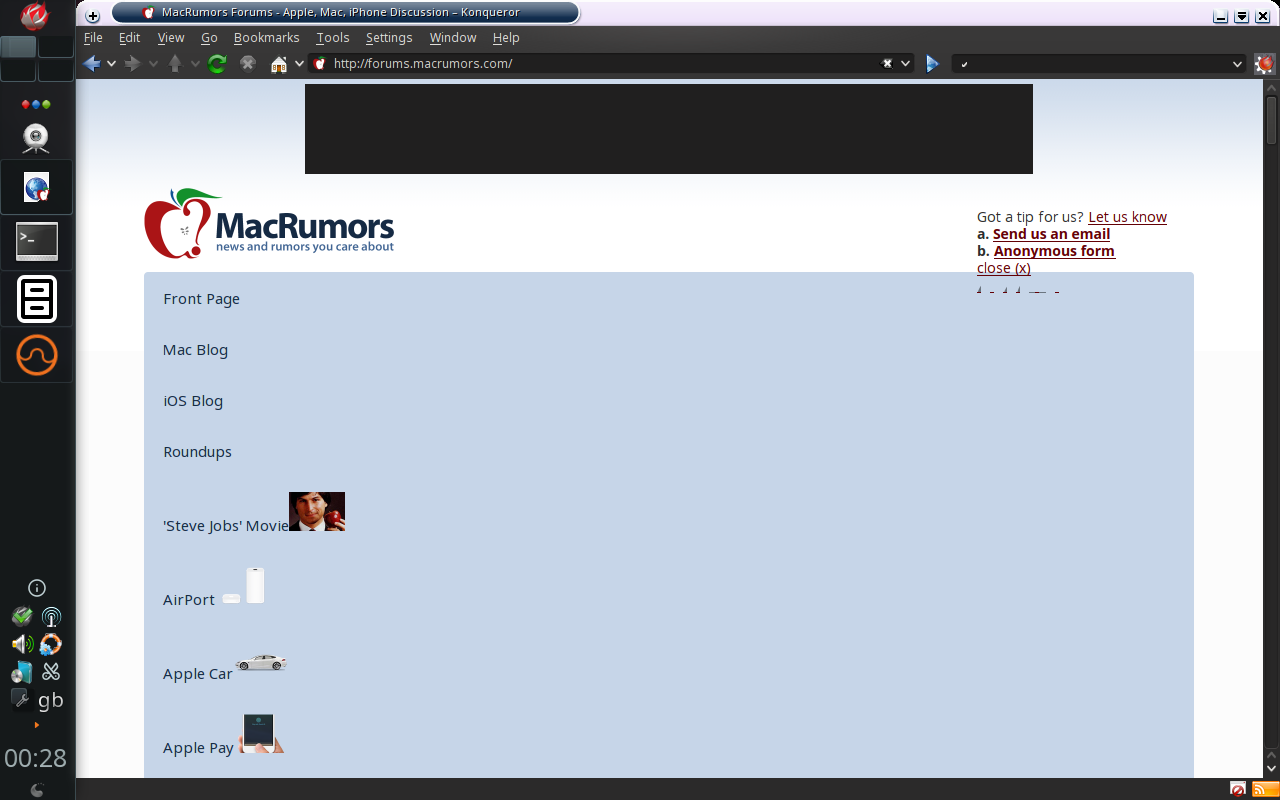The image size is (1280, 800).
Task: Click the blocked-content icon in status bar
Action: click(x=1238, y=789)
